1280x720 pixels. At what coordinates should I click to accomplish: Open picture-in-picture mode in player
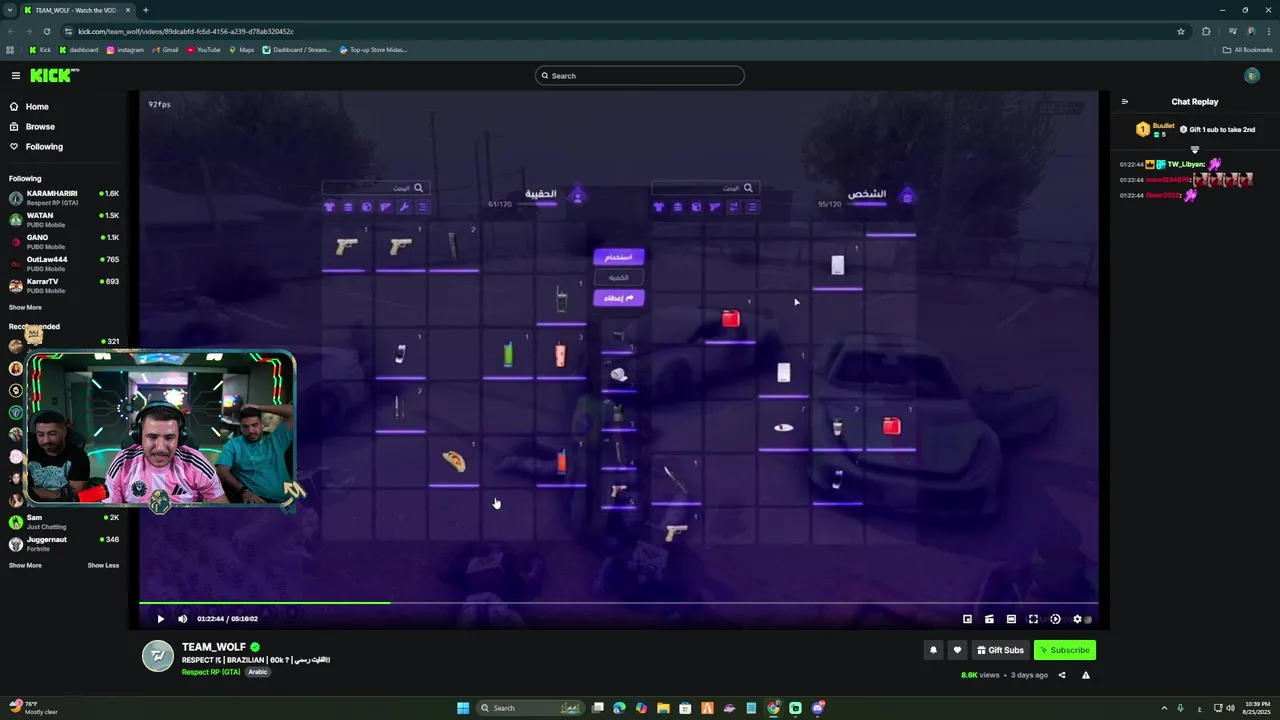tap(967, 619)
